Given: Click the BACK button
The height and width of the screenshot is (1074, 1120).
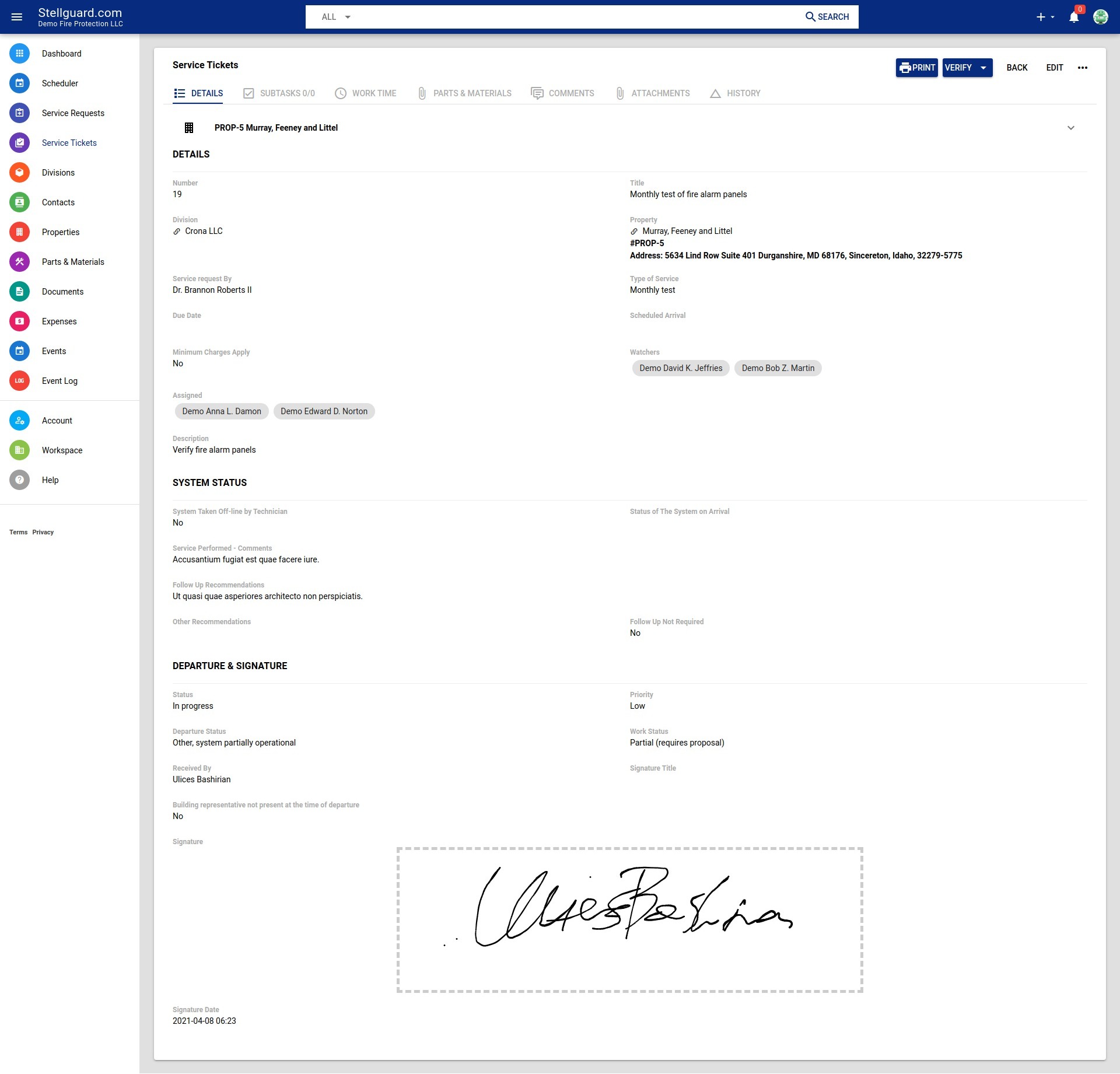Looking at the screenshot, I should (x=1017, y=68).
